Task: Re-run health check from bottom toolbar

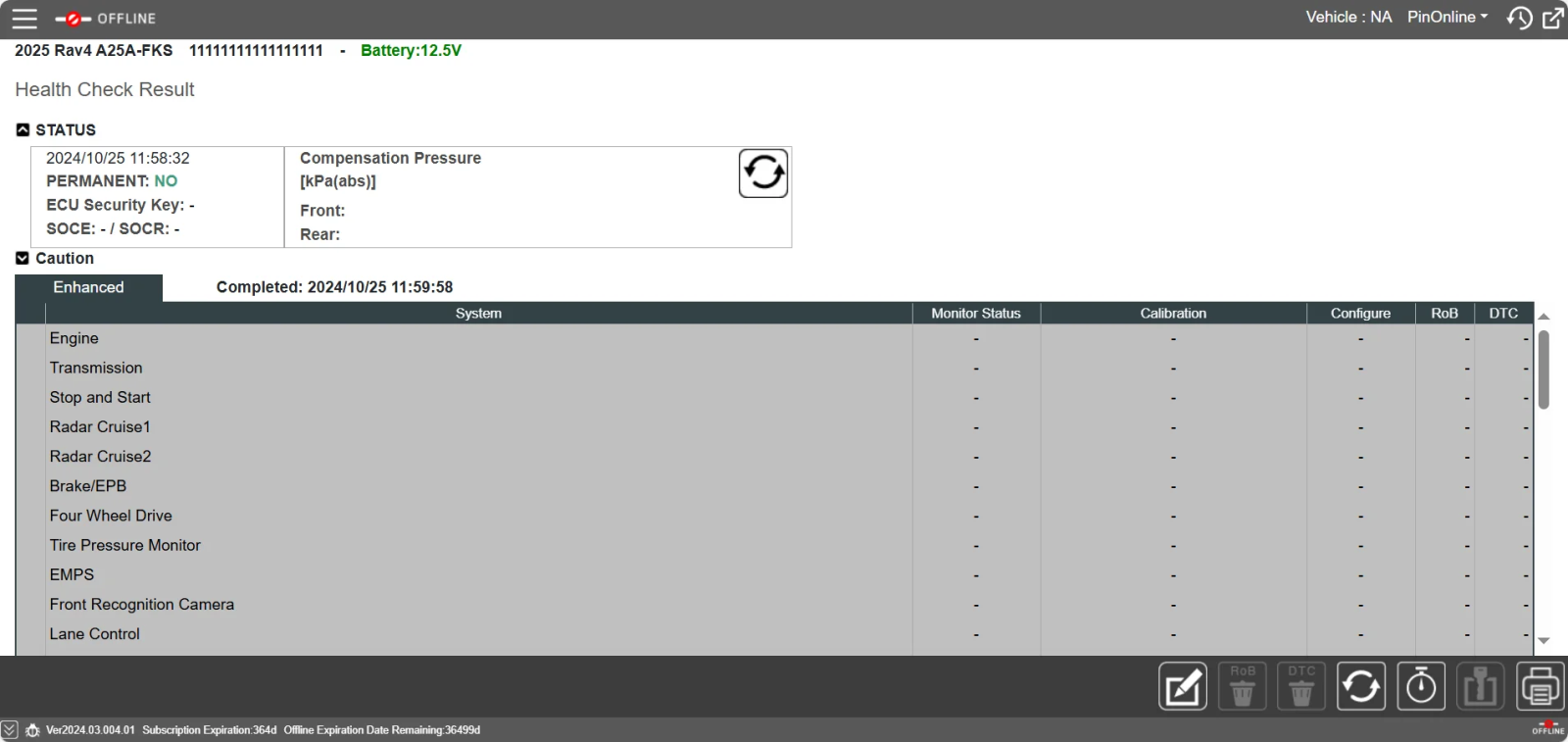Action: point(1361,686)
